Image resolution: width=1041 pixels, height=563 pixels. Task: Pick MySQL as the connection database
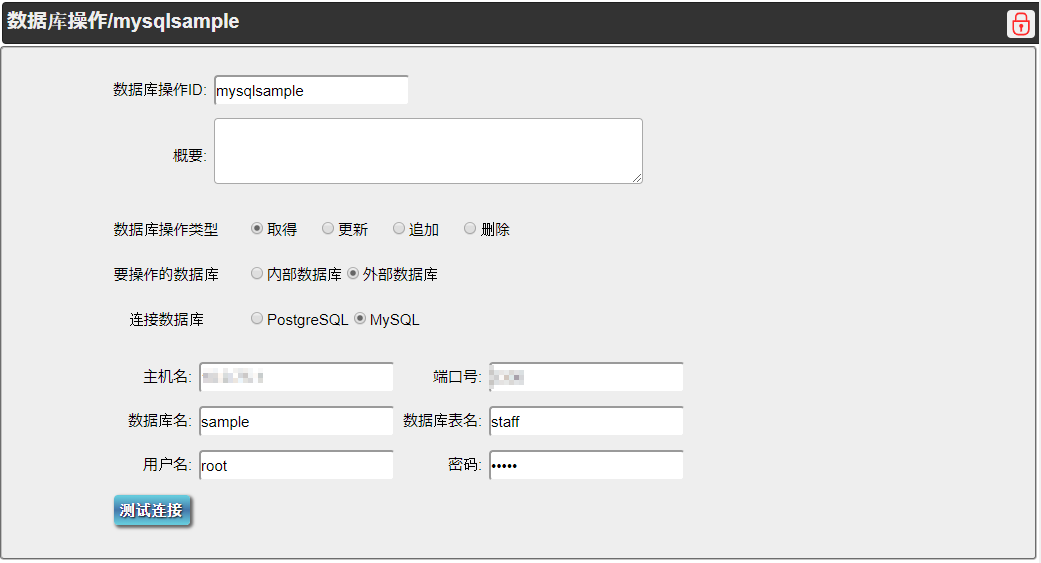360,319
